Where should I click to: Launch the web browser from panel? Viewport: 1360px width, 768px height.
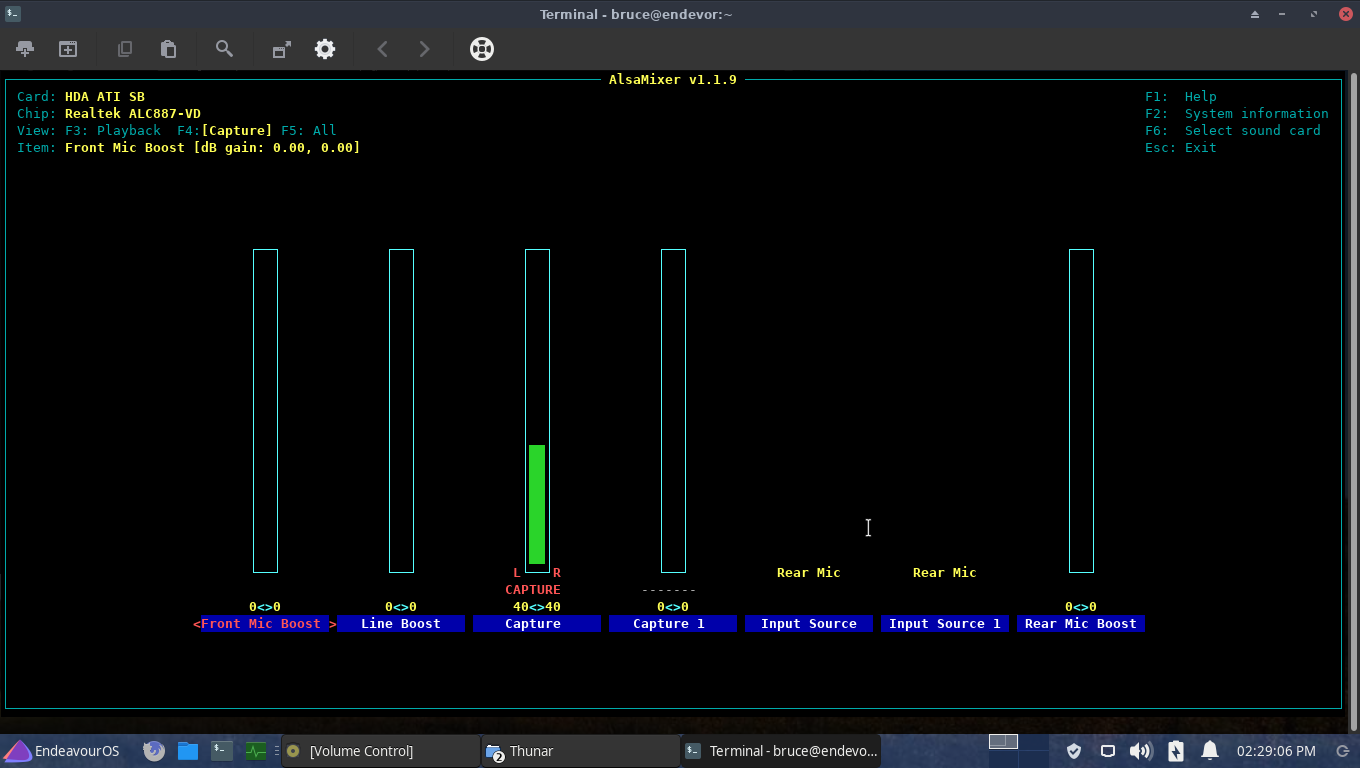[153, 751]
